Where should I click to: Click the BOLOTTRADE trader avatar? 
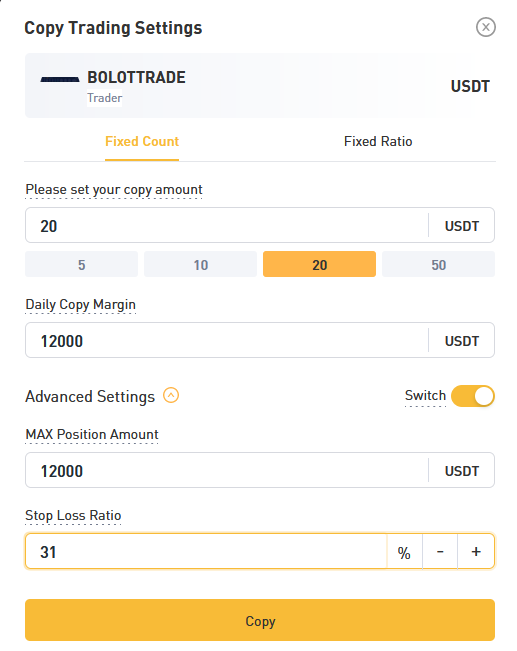(60, 79)
